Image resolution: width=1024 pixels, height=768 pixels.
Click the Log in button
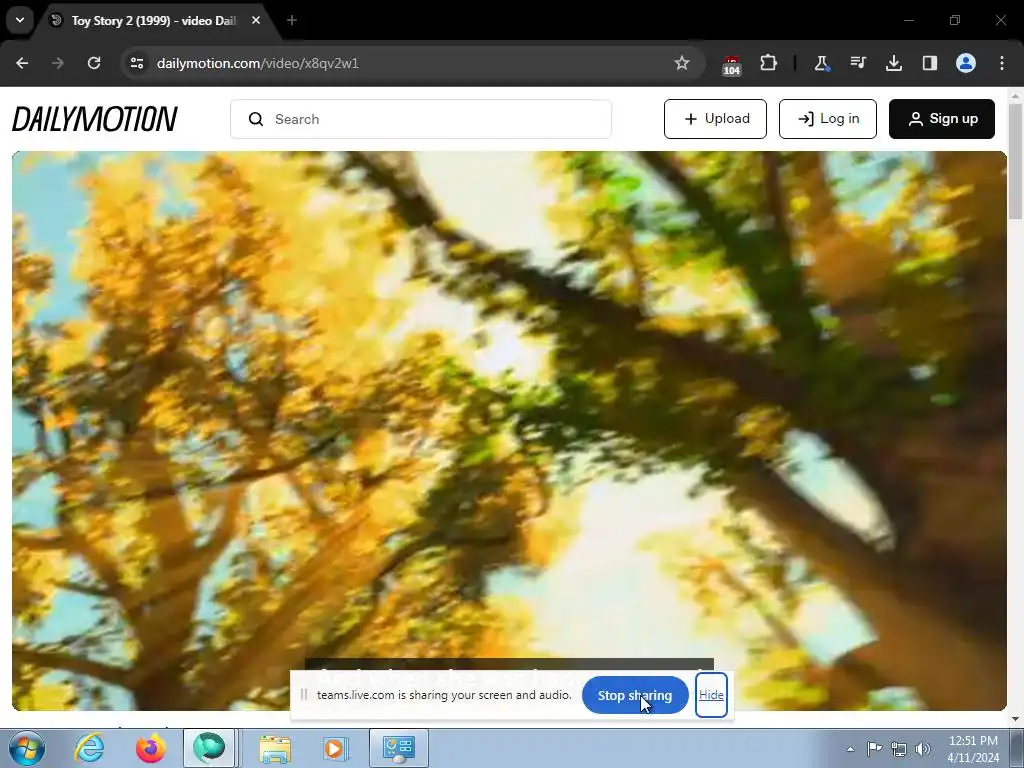[827, 119]
